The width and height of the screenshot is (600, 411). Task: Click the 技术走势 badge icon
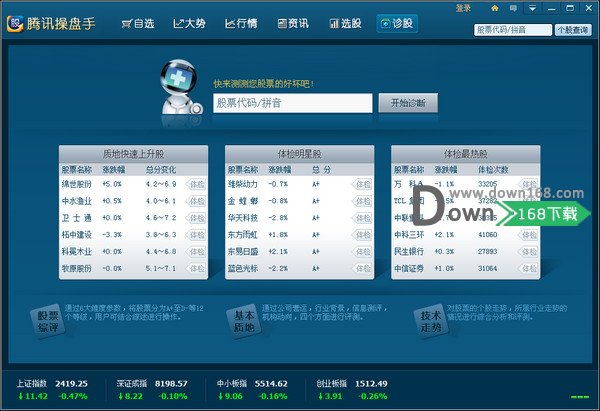[431, 321]
